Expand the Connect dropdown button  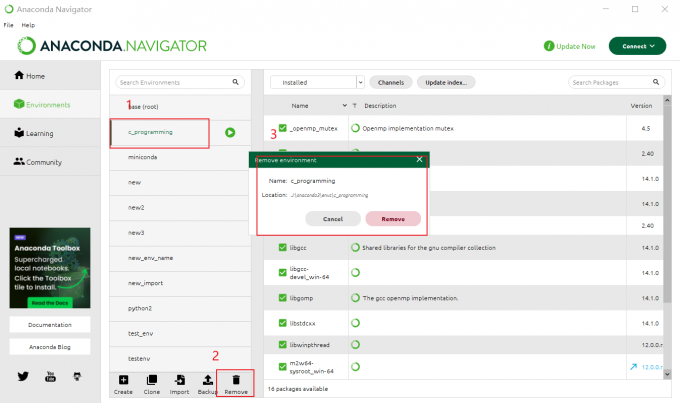click(x=638, y=46)
